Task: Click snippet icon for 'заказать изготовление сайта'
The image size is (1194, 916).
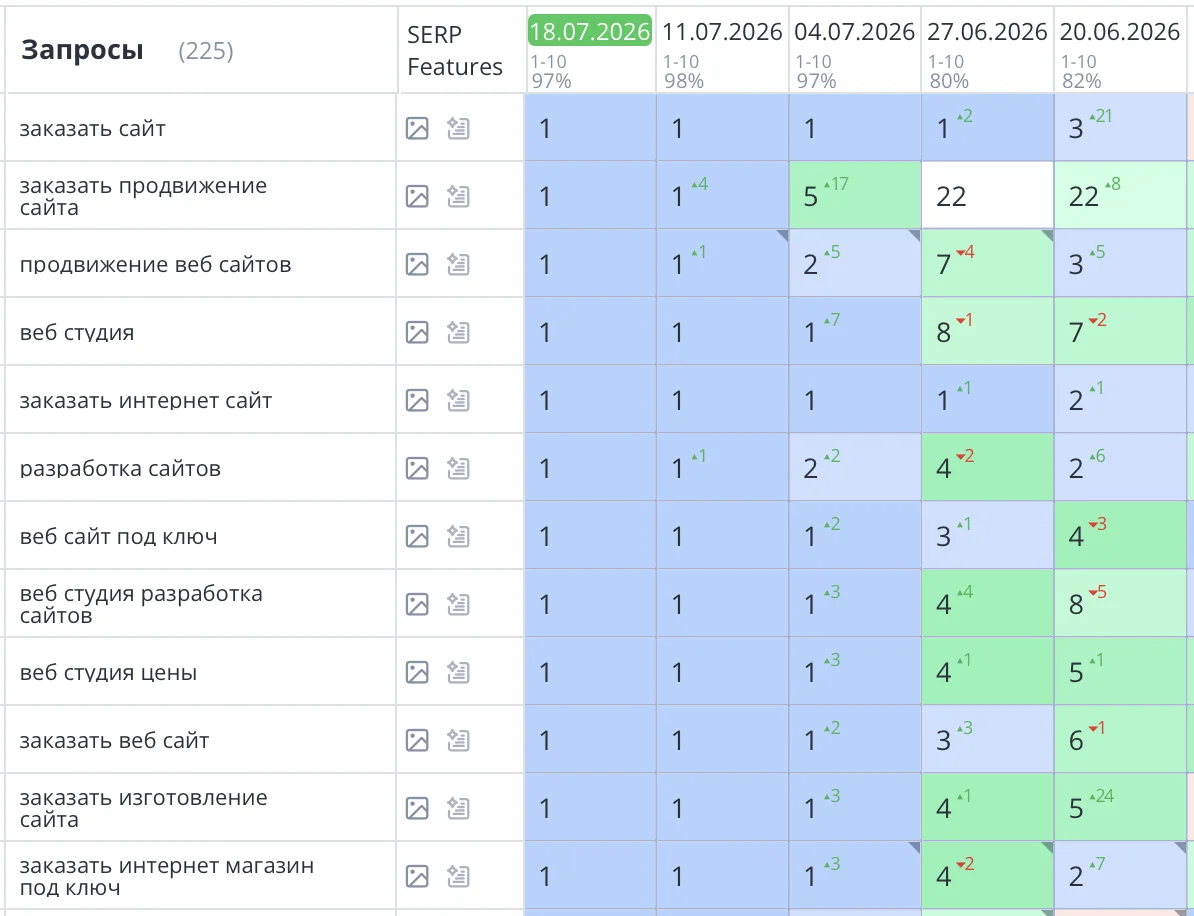Action: point(458,808)
